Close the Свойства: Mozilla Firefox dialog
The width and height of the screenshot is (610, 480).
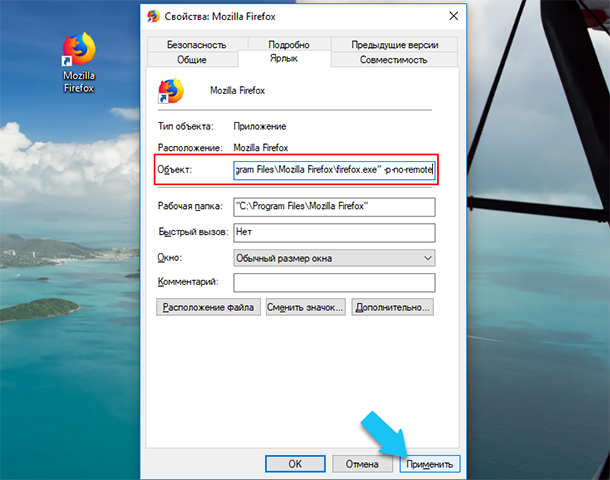tap(453, 16)
